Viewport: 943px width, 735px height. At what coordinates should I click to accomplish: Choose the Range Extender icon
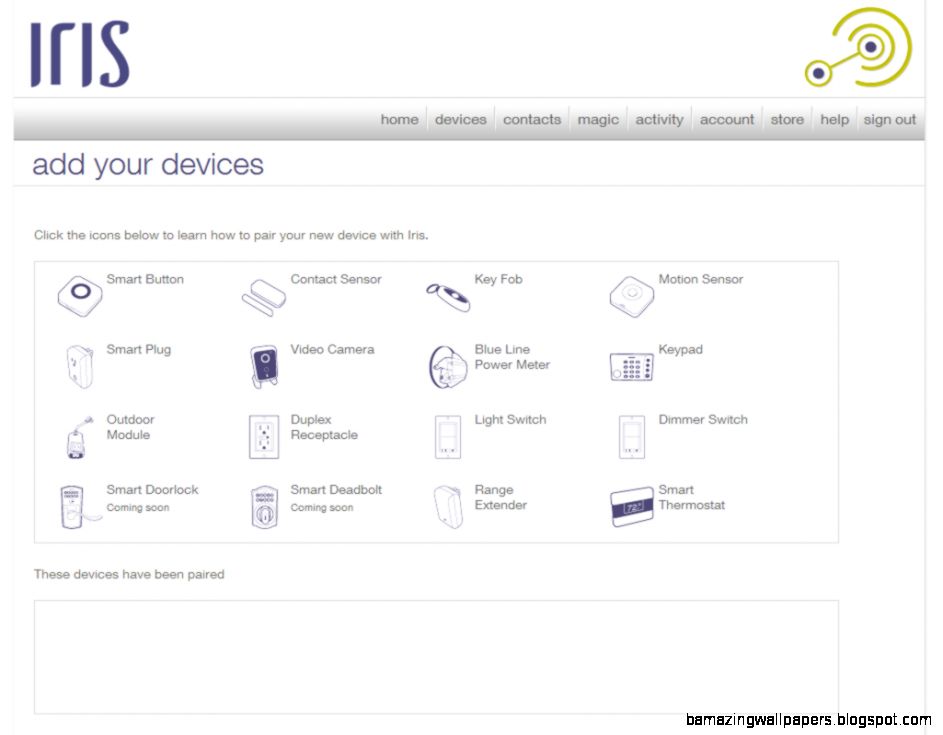pos(448,507)
